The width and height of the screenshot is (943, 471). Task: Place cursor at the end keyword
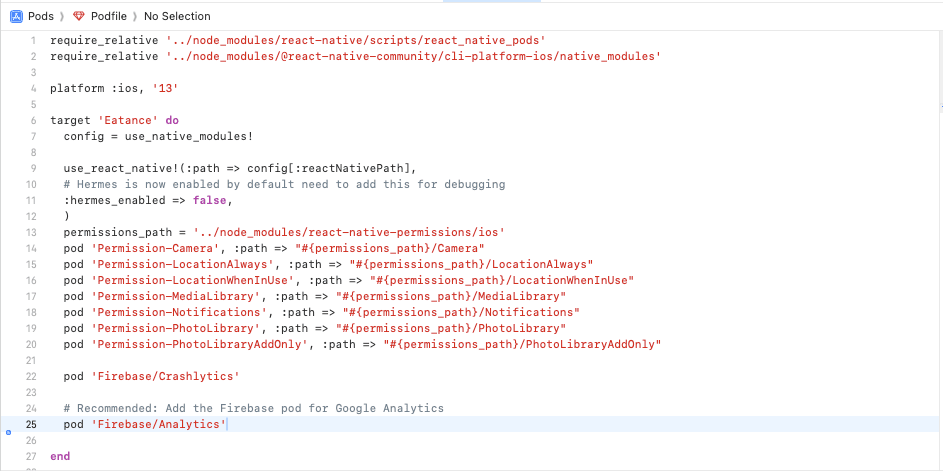pyautogui.click(x=60, y=456)
